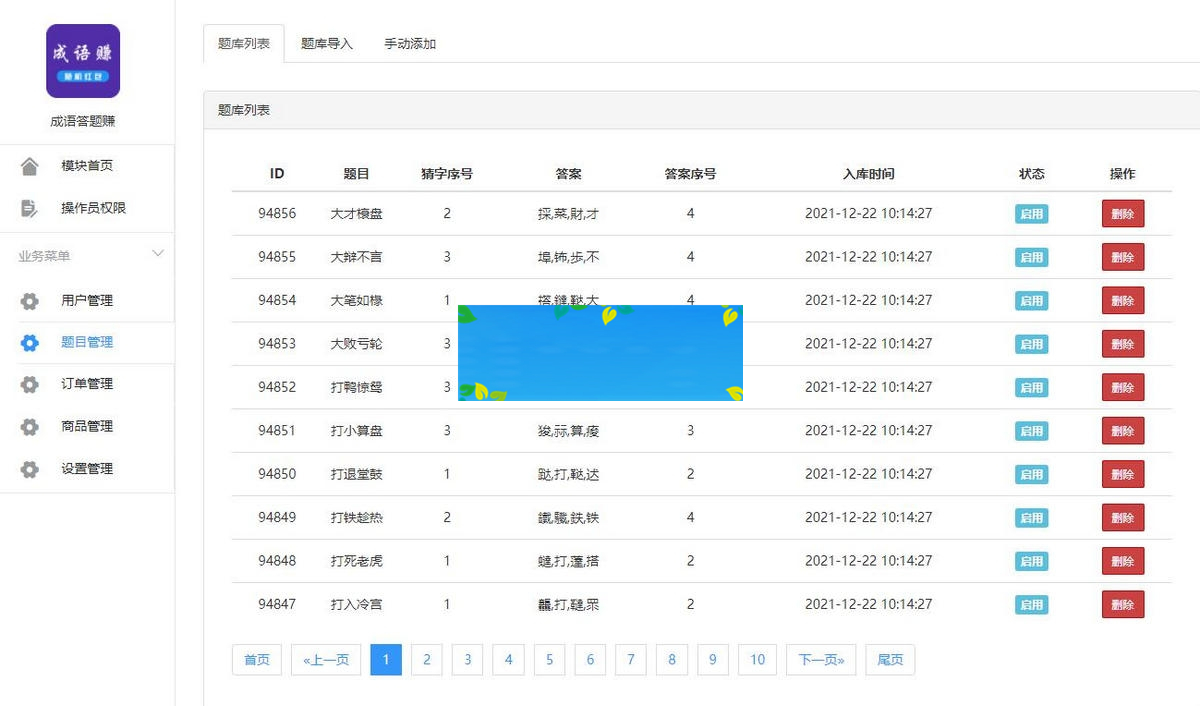Toggle 启用 status for question ID 94856
This screenshot has height=706, width=1200.
1031,213
